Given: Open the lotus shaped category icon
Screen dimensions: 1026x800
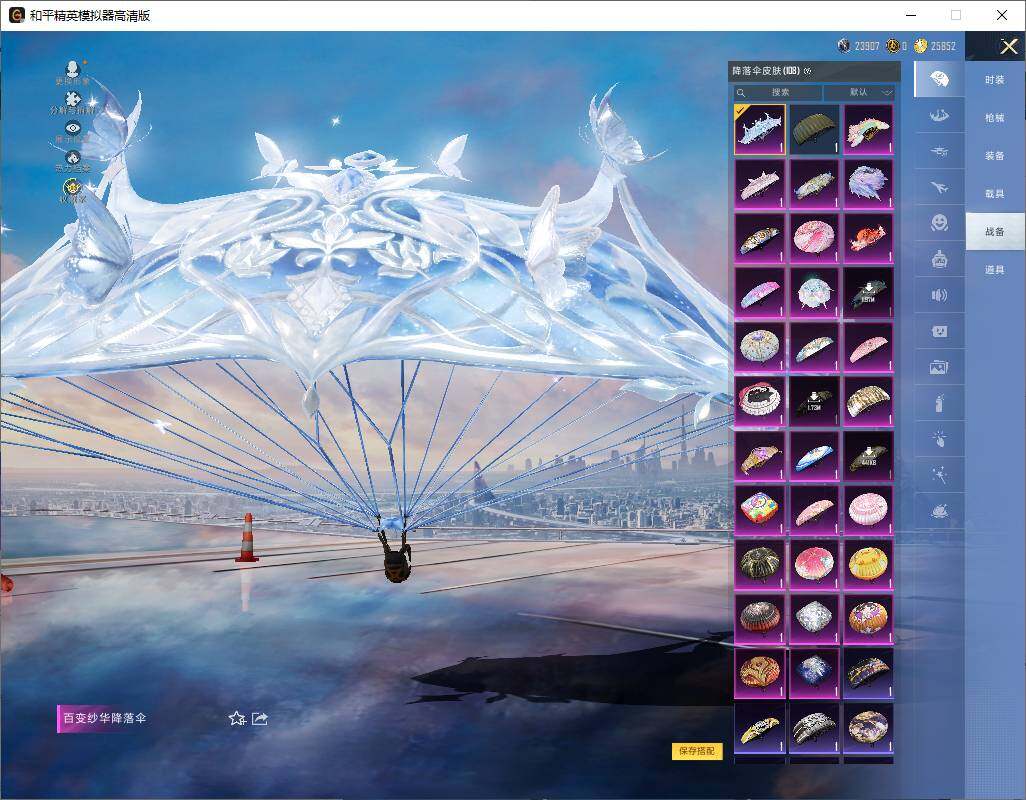Looking at the screenshot, I should point(939,511).
